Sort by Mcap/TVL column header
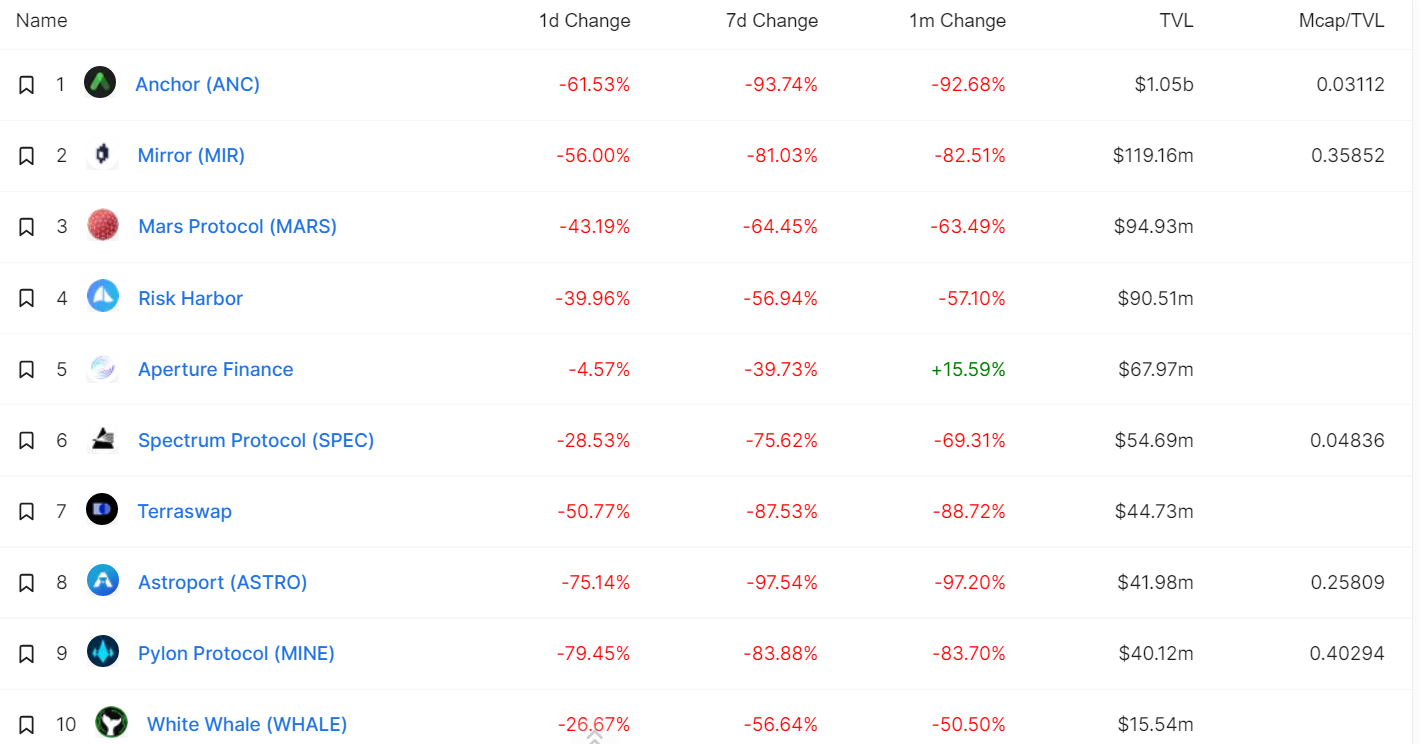The image size is (1420, 744). click(x=1341, y=21)
